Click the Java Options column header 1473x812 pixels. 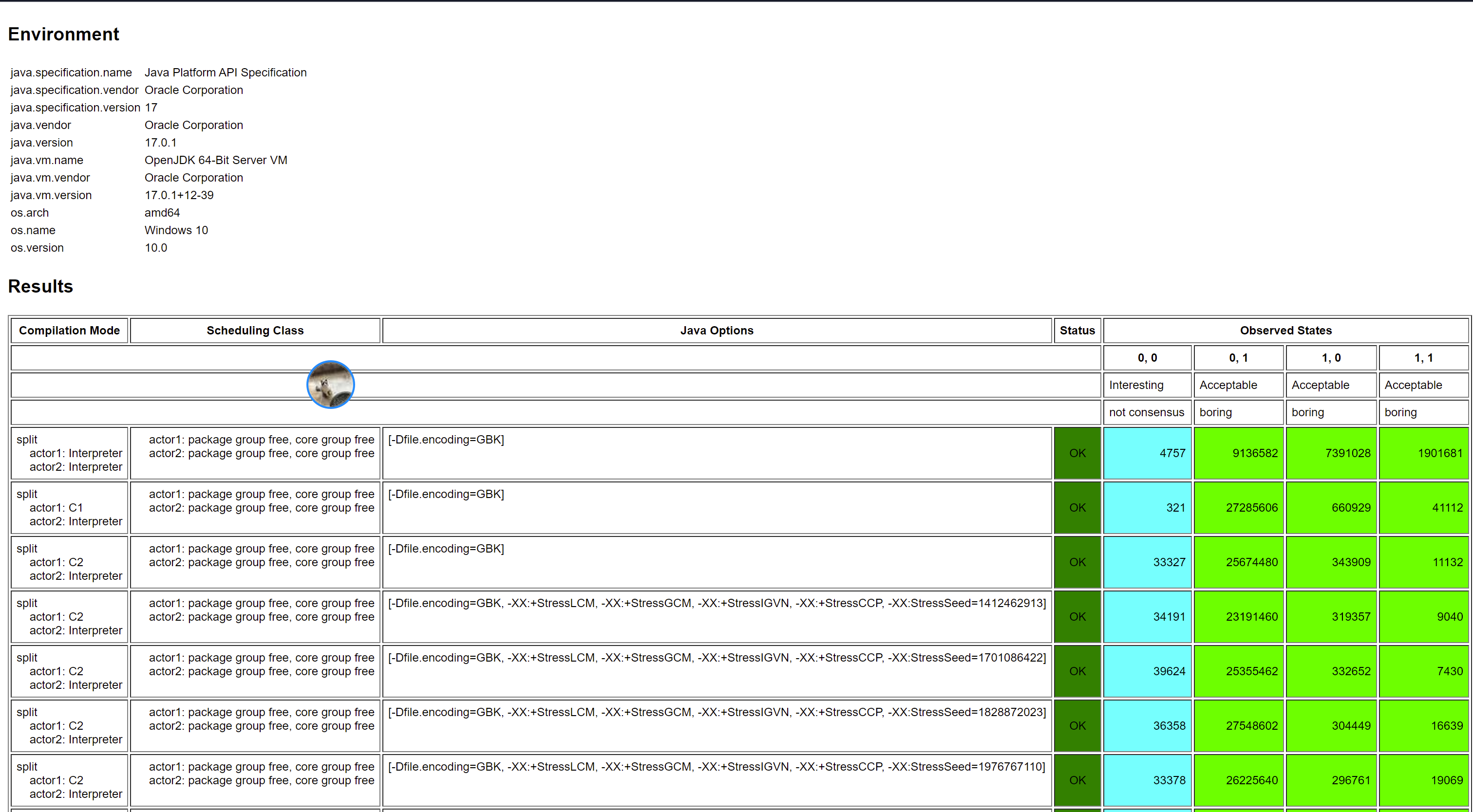coord(717,330)
